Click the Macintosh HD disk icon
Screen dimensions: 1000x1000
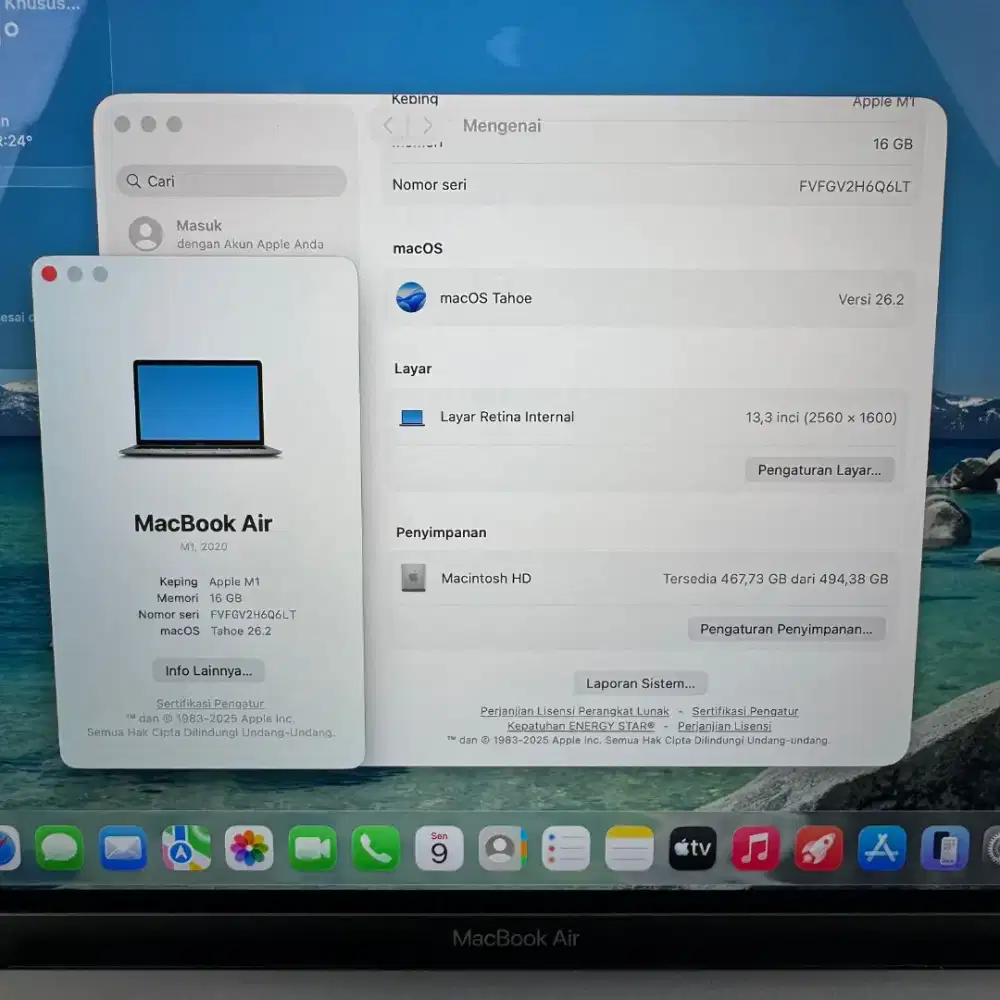coord(414,578)
